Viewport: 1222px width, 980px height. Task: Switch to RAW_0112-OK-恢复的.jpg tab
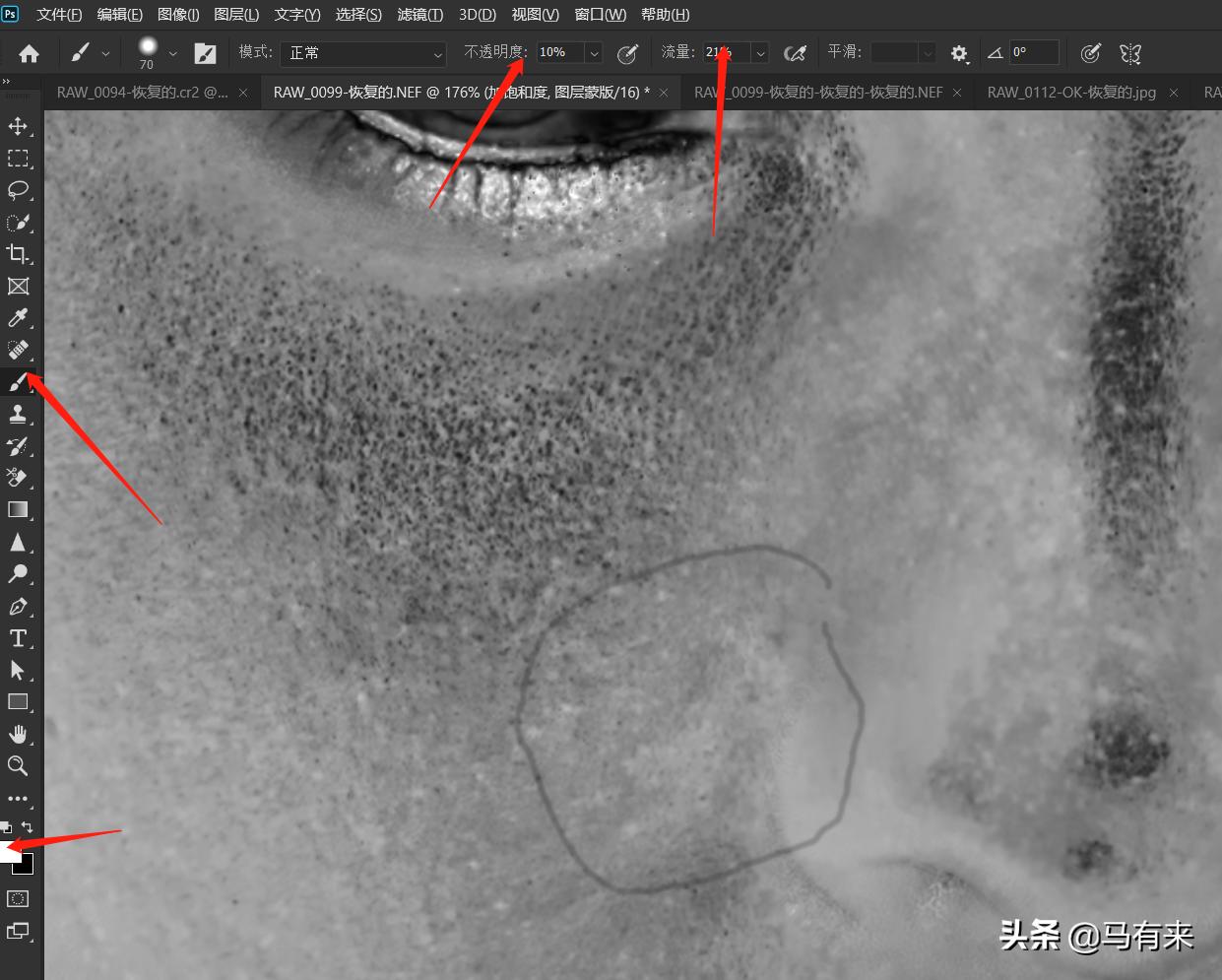[x=1071, y=93]
